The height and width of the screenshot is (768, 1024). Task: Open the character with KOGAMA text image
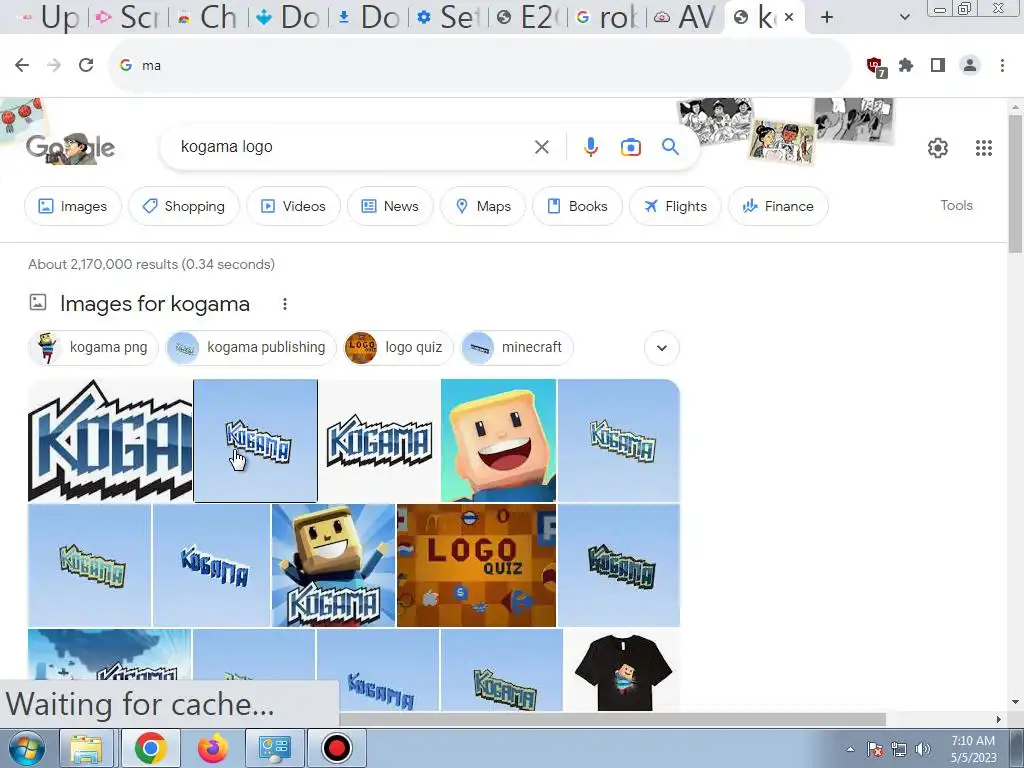(333, 566)
